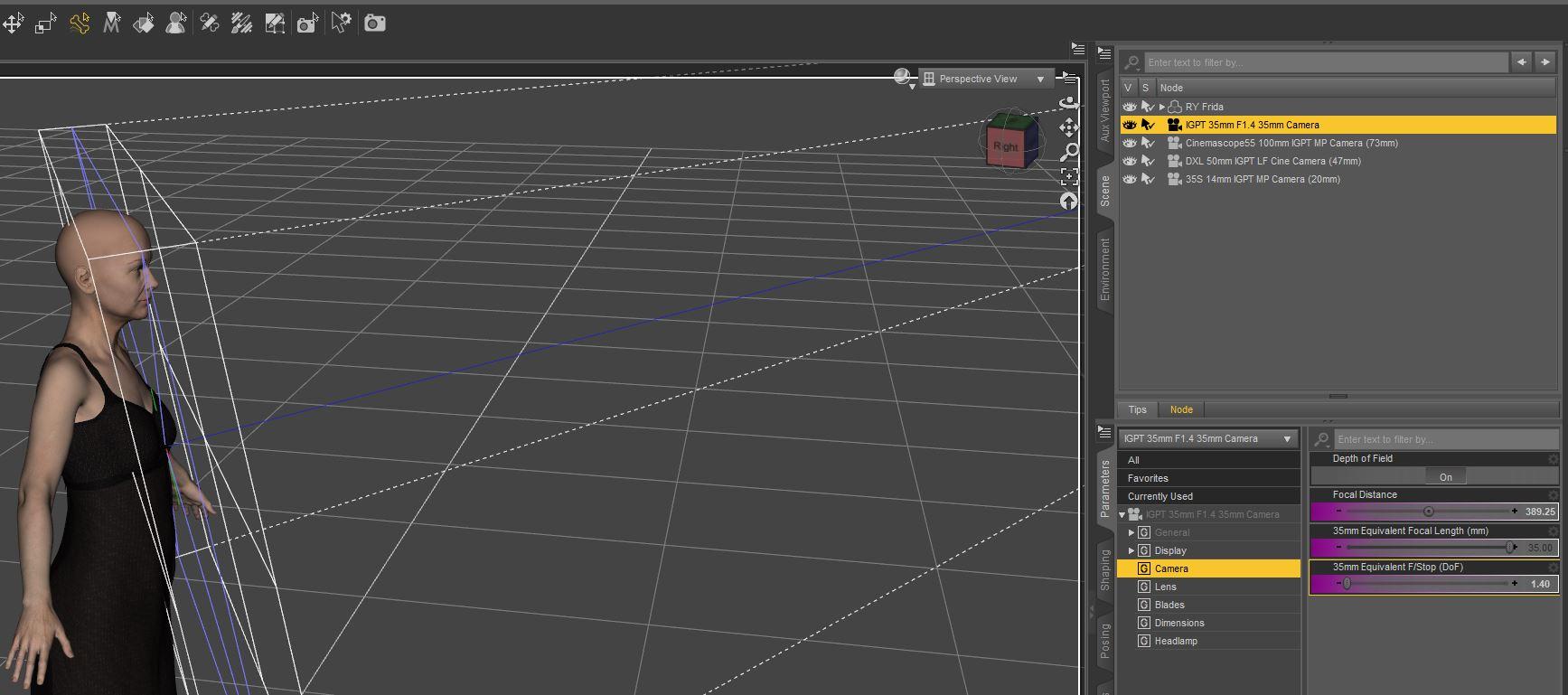Open the Parameters pane options menu icon

click(1104, 432)
